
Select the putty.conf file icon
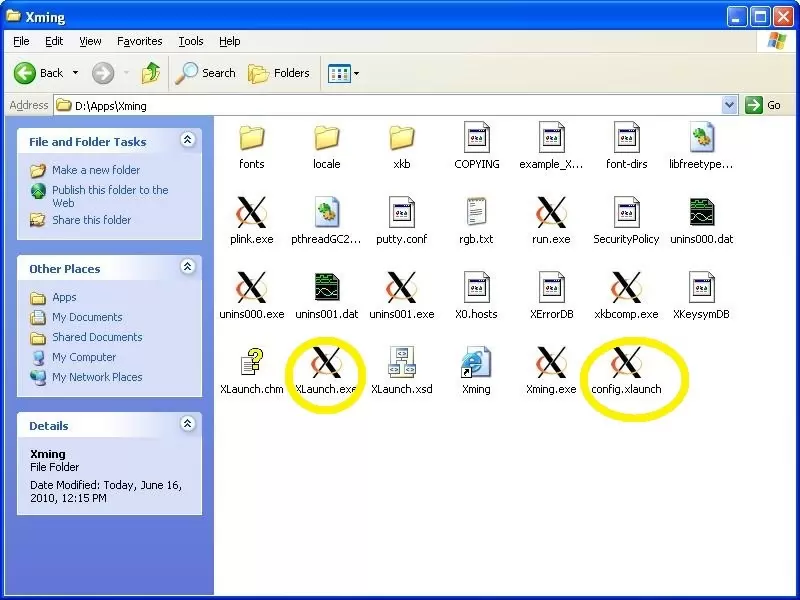click(x=401, y=212)
